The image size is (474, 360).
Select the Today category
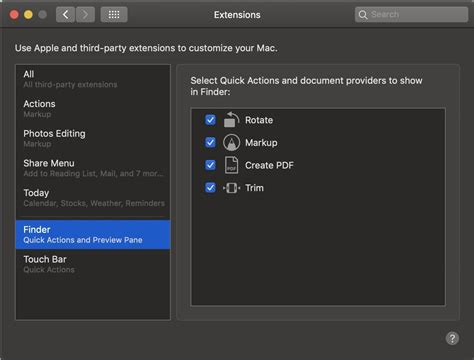pyautogui.click(x=93, y=198)
